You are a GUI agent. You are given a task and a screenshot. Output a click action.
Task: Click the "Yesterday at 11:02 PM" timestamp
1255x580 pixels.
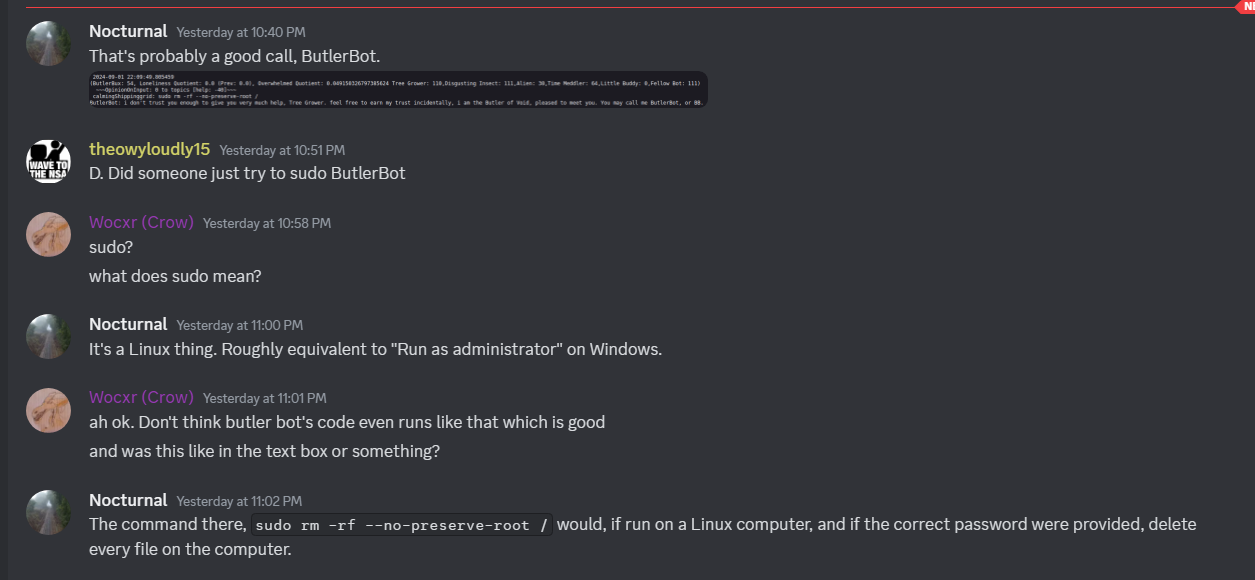coord(239,501)
